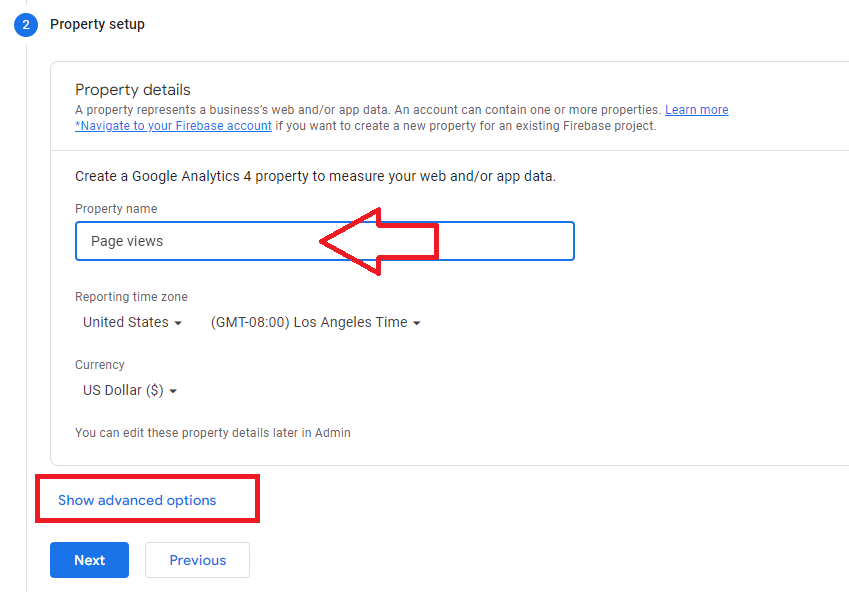Screen dimensions: 849x592
Task: Expand Show advanced options
Action: click(137, 500)
